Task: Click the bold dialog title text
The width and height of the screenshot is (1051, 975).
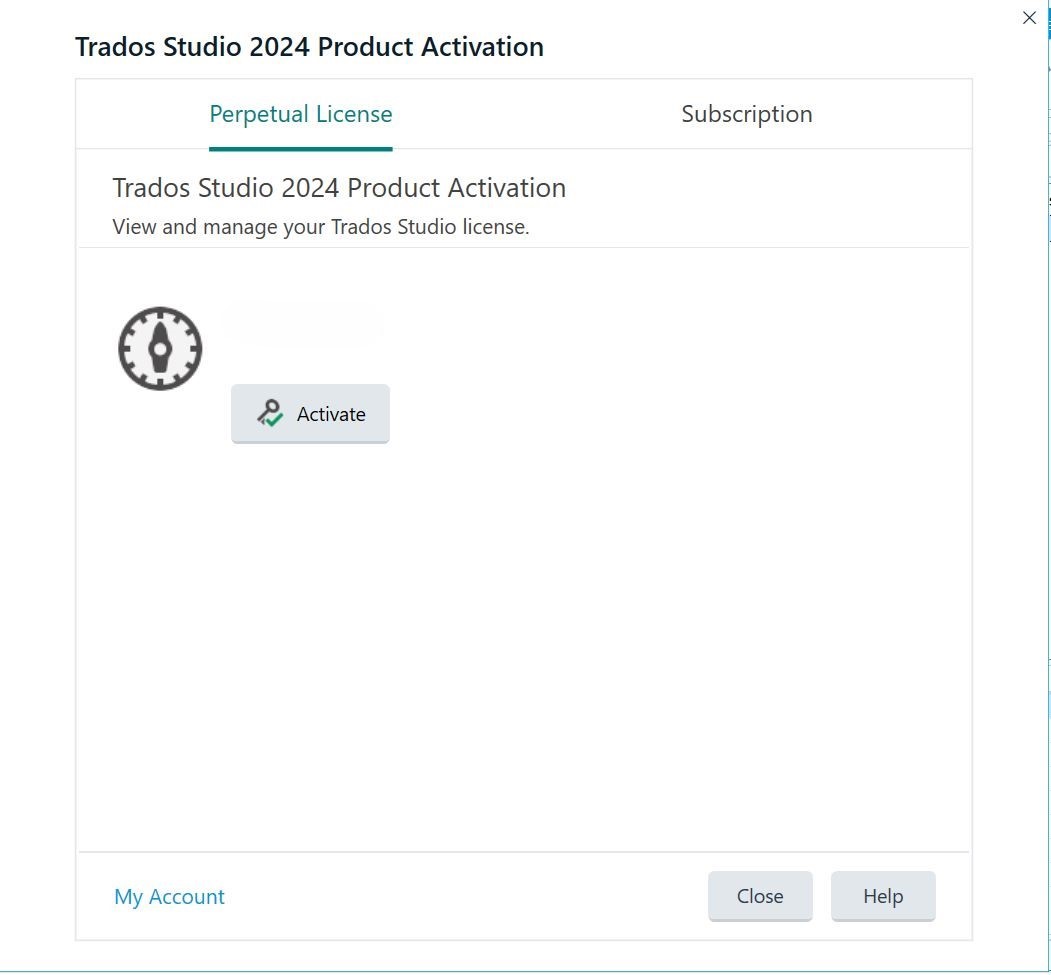Action: click(x=309, y=47)
